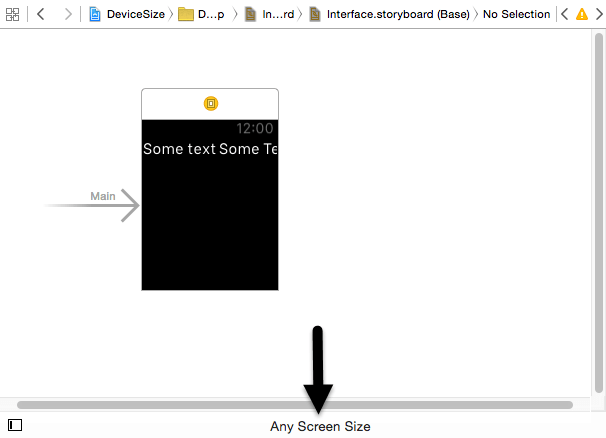Click the Main entry point arrow
Viewport: 606px width, 438px height.
(x=93, y=206)
